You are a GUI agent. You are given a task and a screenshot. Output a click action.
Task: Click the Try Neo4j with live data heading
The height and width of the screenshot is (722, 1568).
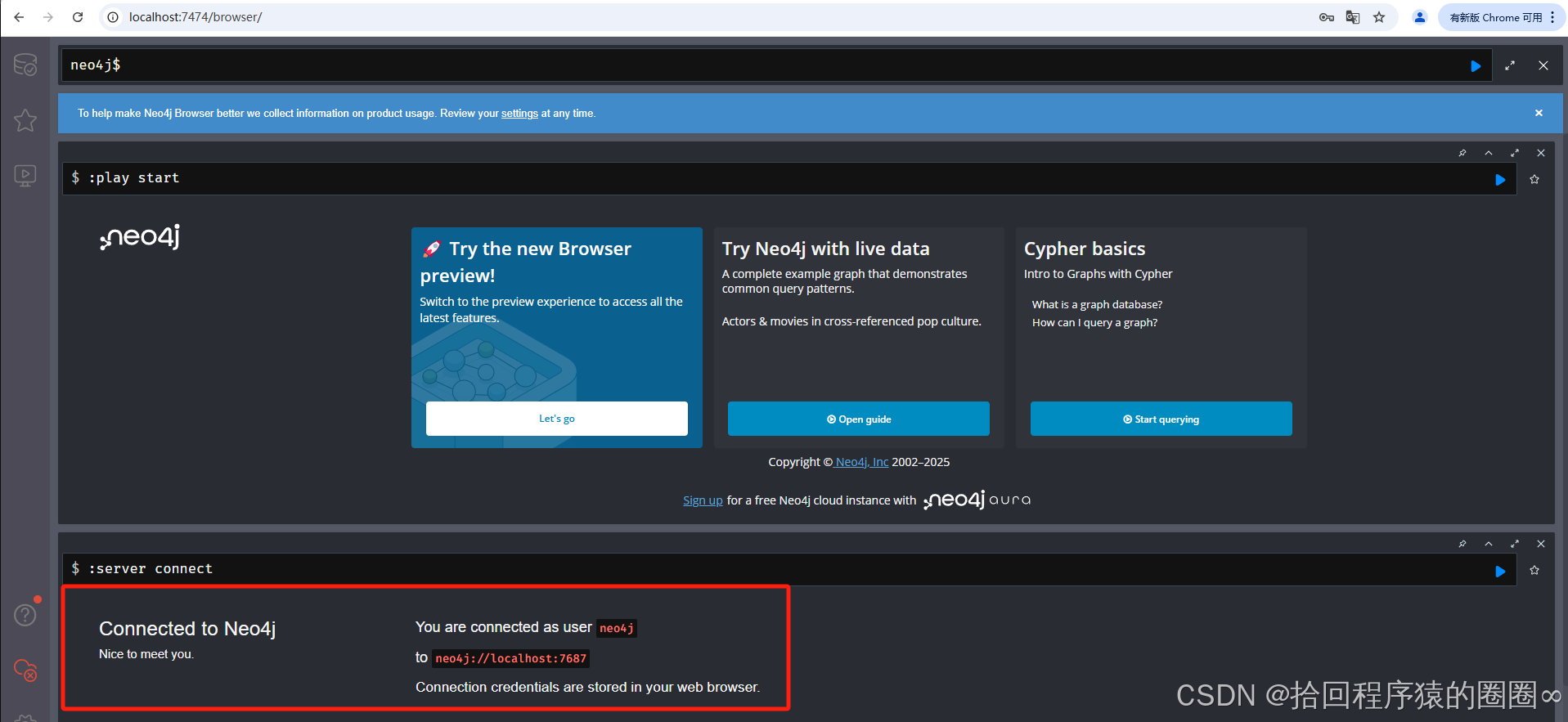point(825,249)
